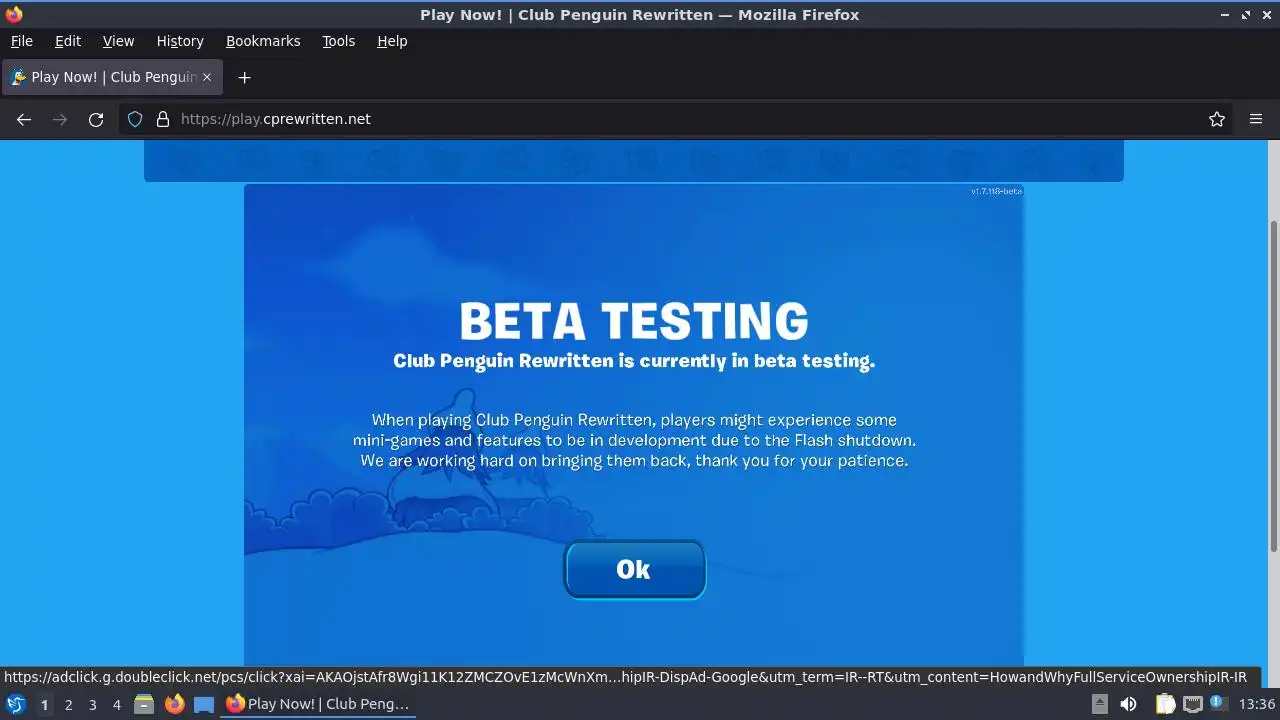This screenshot has height=720, width=1280.
Task: Open the File menu
Action: [22, 41]
